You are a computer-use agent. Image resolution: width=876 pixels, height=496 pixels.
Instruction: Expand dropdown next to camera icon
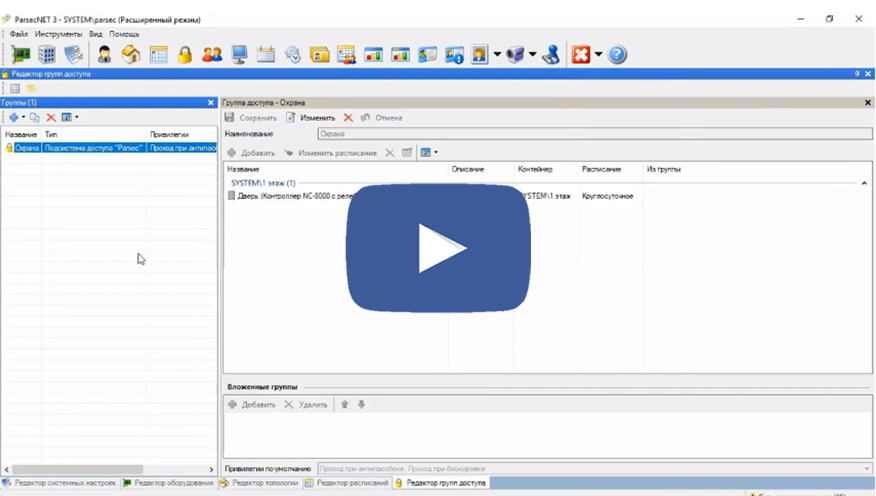532,55
